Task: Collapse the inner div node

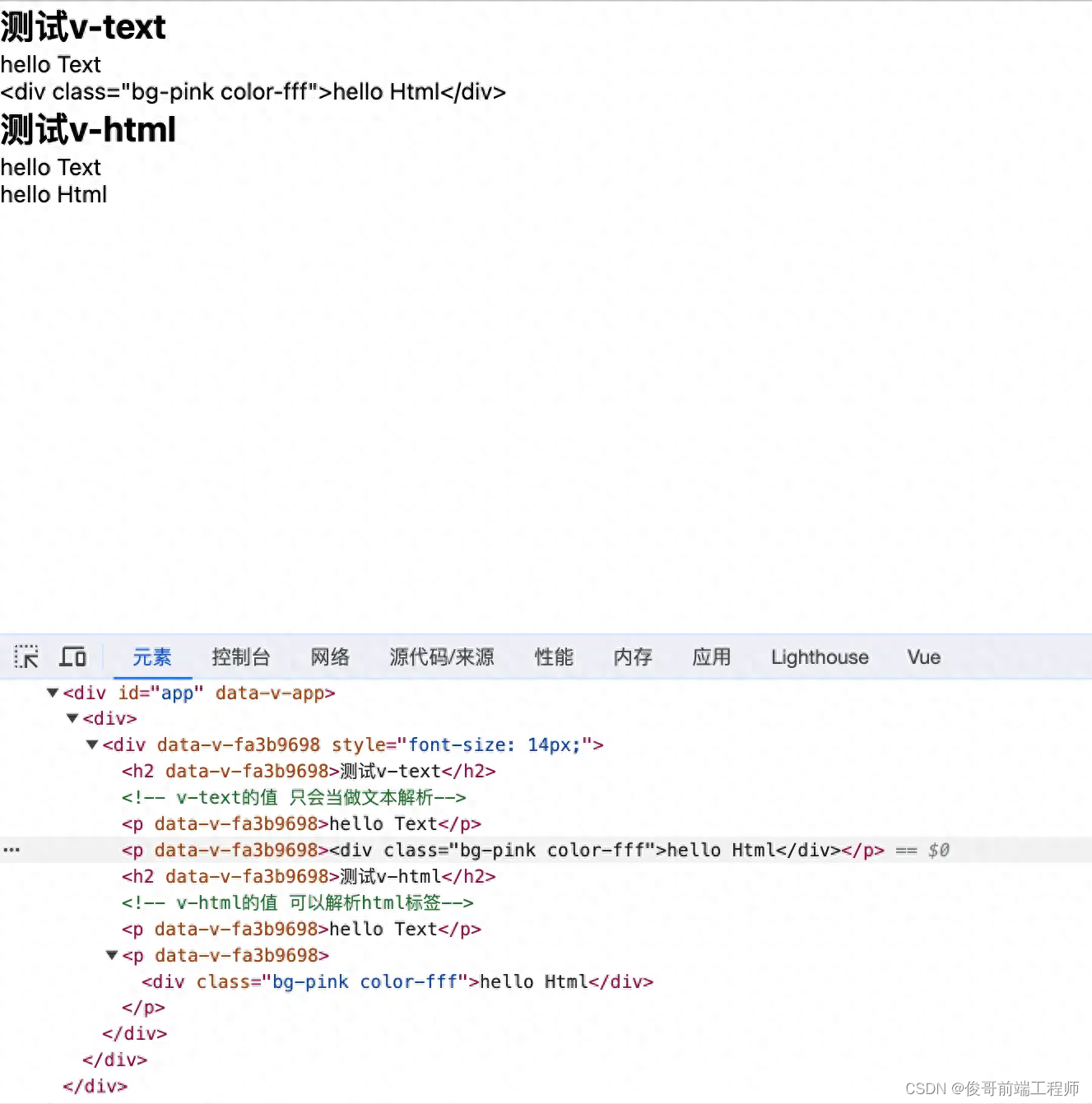Action: 72,718
